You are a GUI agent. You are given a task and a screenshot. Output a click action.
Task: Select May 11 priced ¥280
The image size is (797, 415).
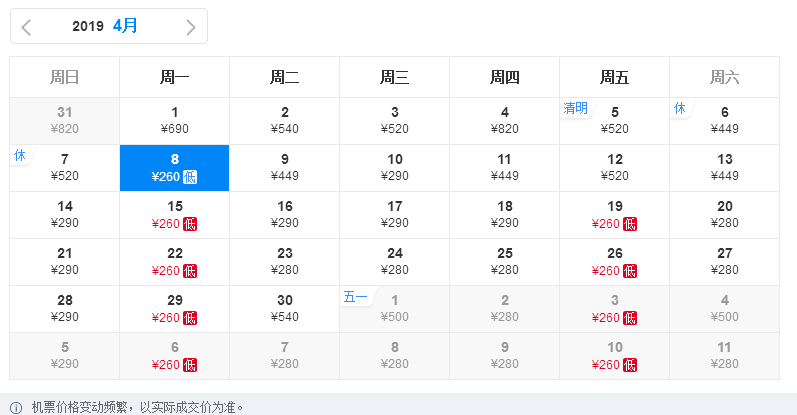(724, 356)
